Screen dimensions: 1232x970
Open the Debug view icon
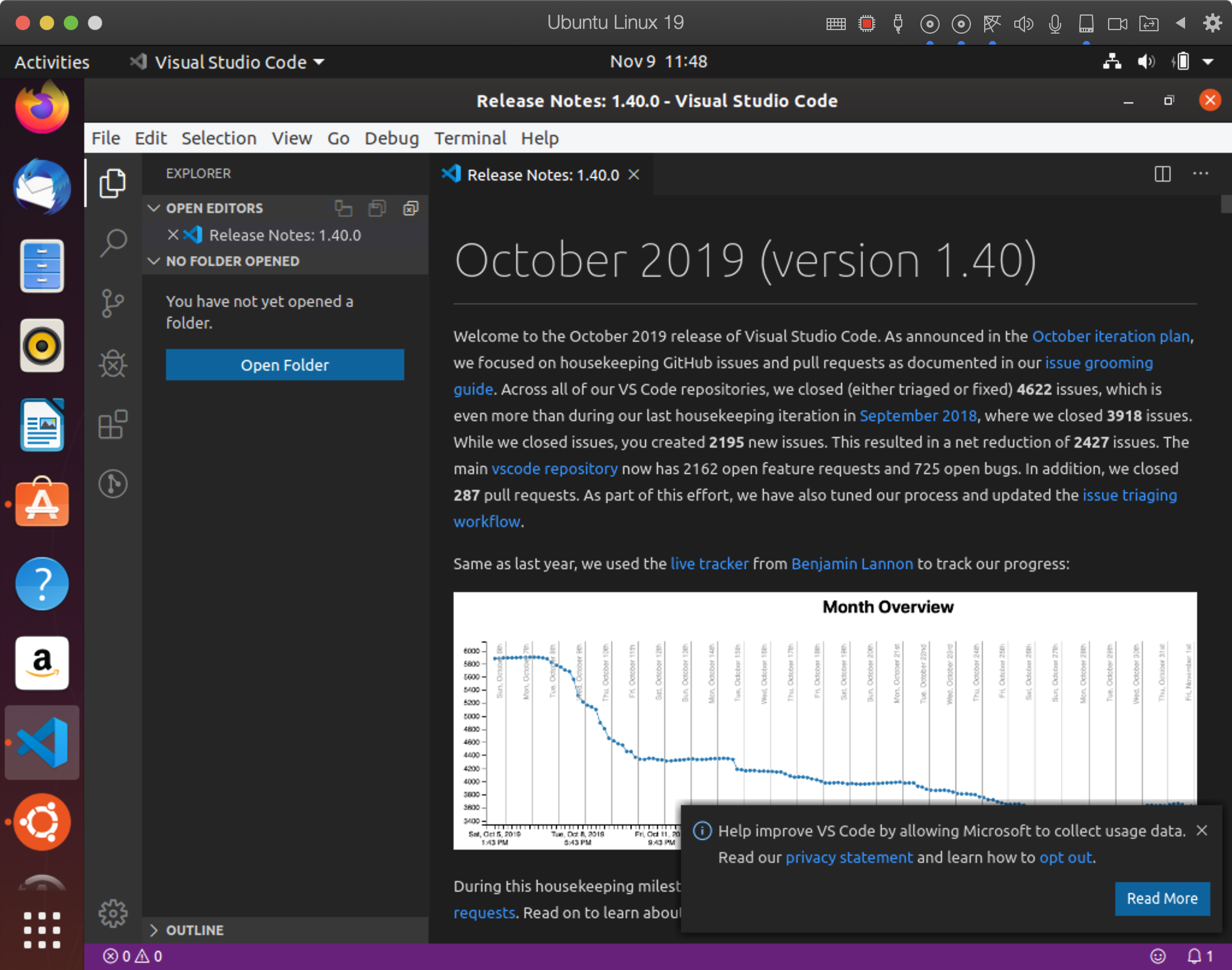point(113,363)
